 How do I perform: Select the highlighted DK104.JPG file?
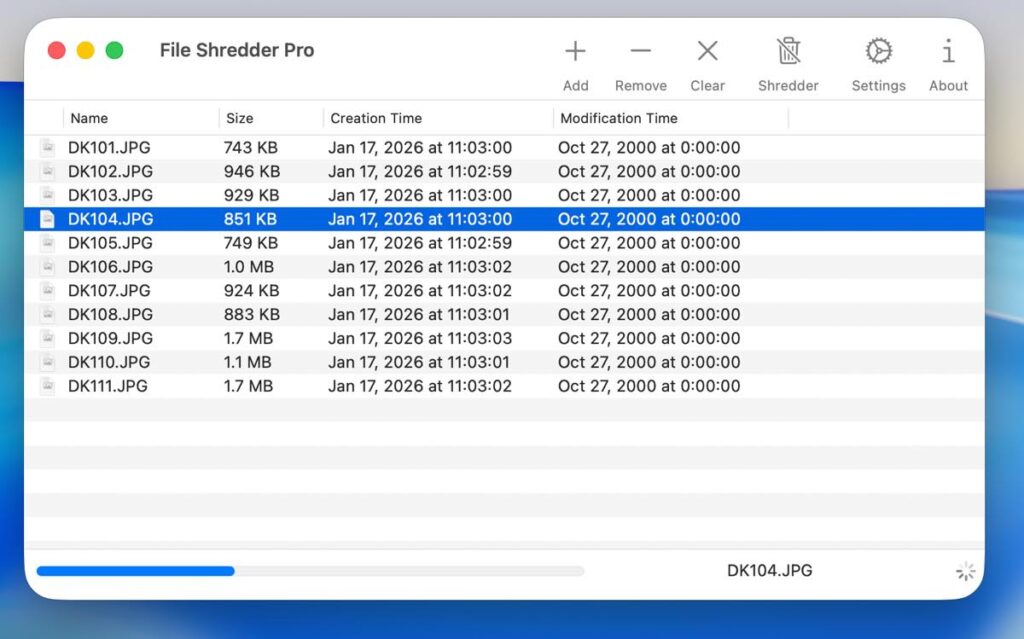110,219
